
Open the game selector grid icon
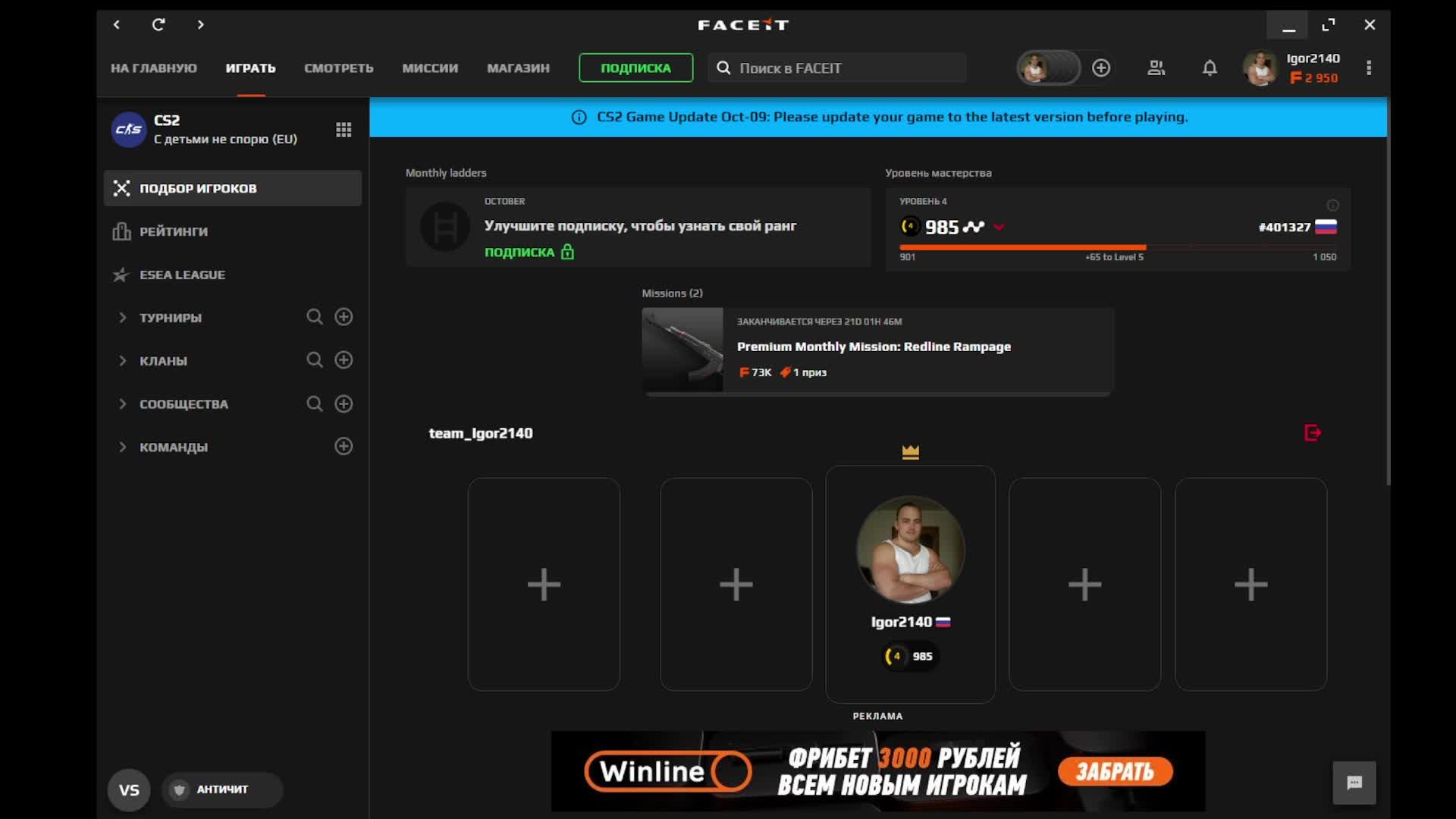click(x=344, y=130)
